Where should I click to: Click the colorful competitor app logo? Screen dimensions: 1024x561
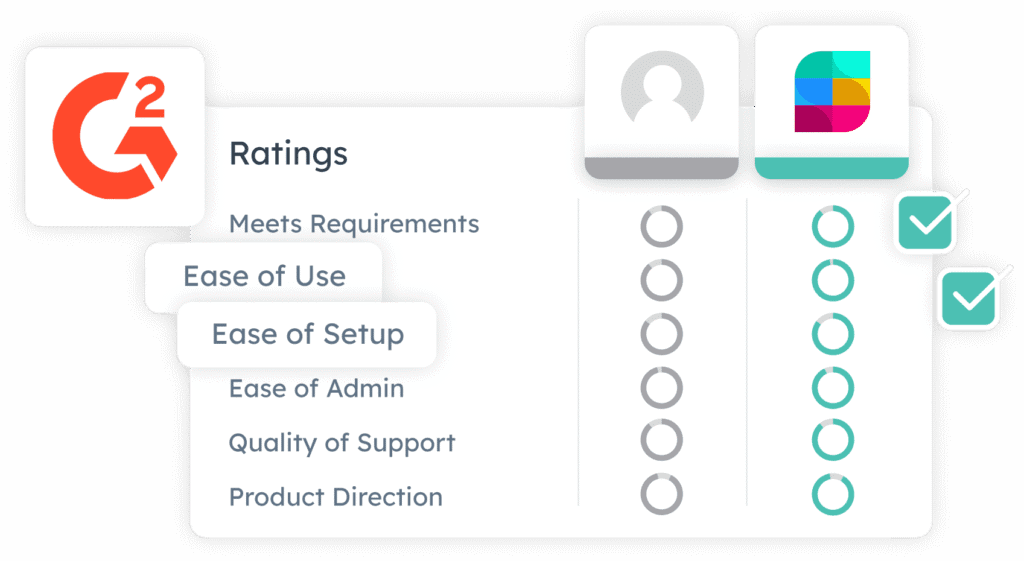pyautogui.click(x=831, y=91)
